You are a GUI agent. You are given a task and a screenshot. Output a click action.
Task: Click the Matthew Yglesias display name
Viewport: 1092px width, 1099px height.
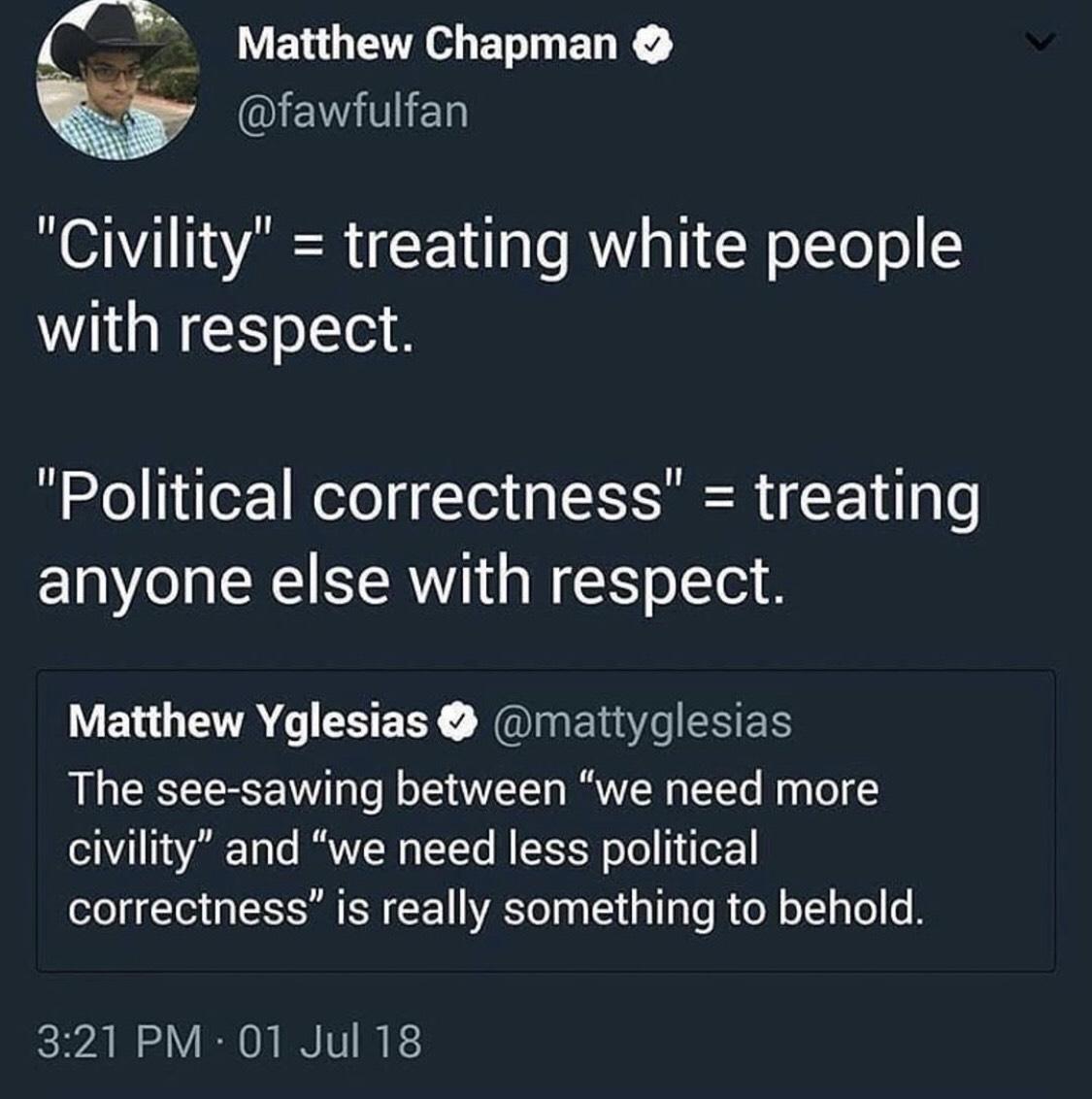pos(248,721)
